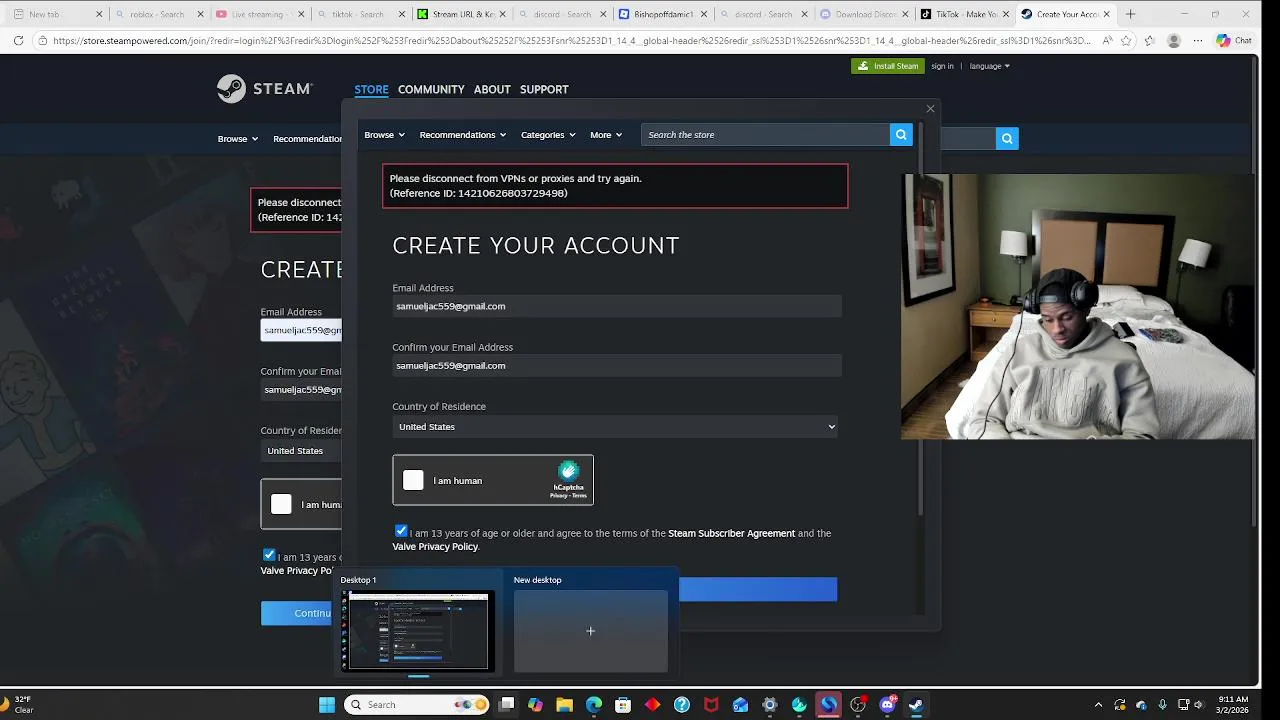The width and height of the screenshot is (1280, 720).
Task: Open the ABOUT page
Action: 492,90
